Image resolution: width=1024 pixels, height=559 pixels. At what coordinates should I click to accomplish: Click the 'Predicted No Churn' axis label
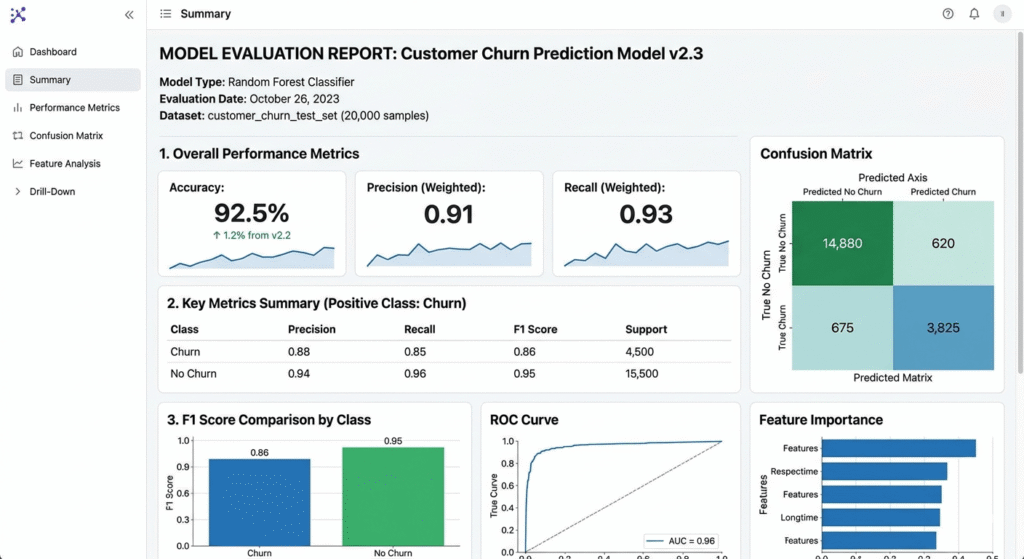(842, 192)
